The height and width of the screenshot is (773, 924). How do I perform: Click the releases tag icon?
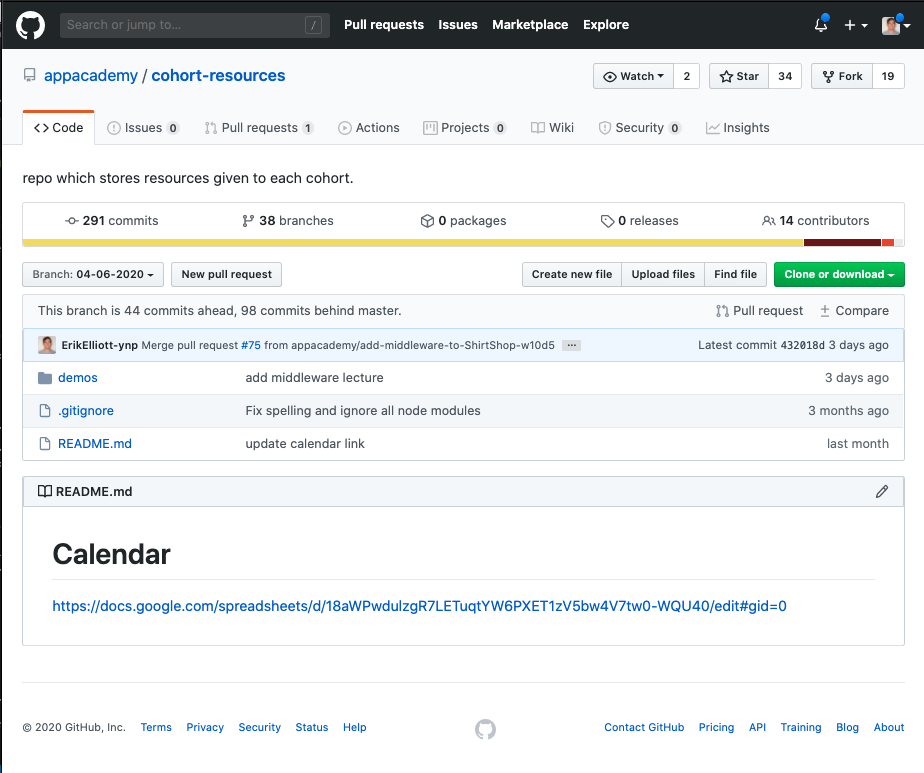point(607,221)
